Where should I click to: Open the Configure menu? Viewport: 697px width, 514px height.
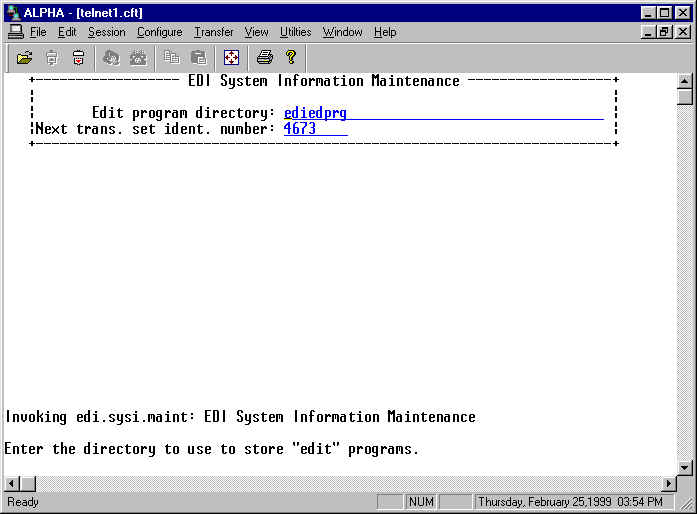(159, 32)
